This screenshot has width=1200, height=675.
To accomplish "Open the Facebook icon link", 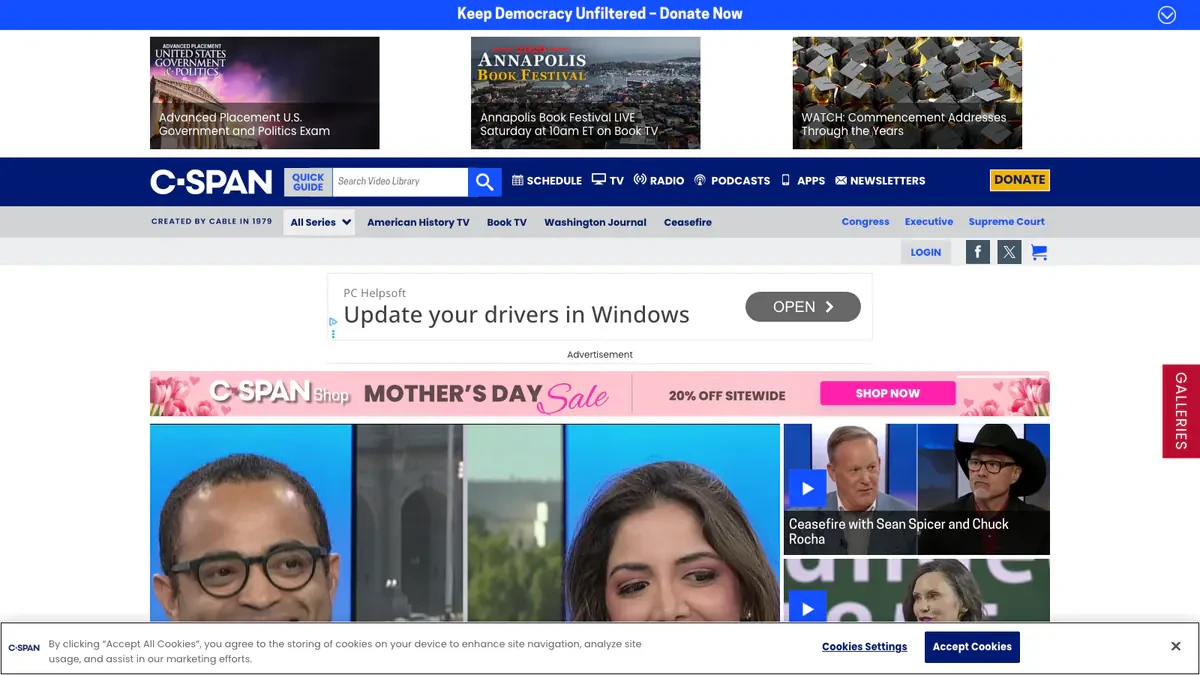I will [978, 252].
